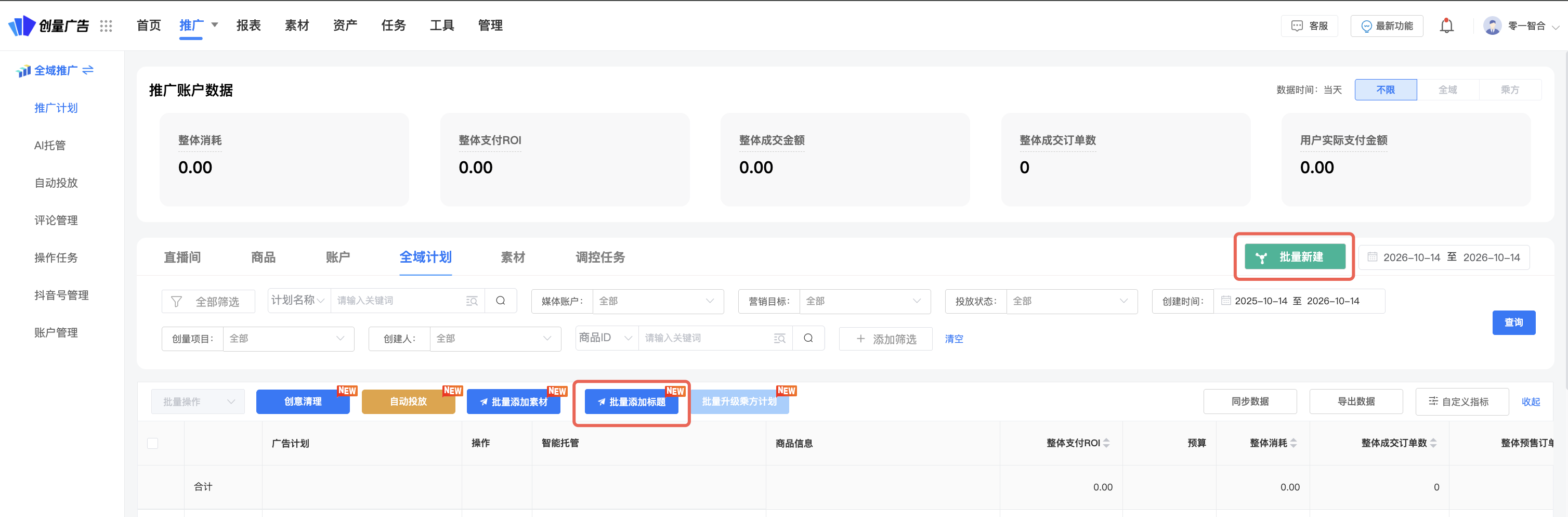Click the search icon beside 计划名称 input
This screenshot has height=517, width=1568.
point(500,300)
